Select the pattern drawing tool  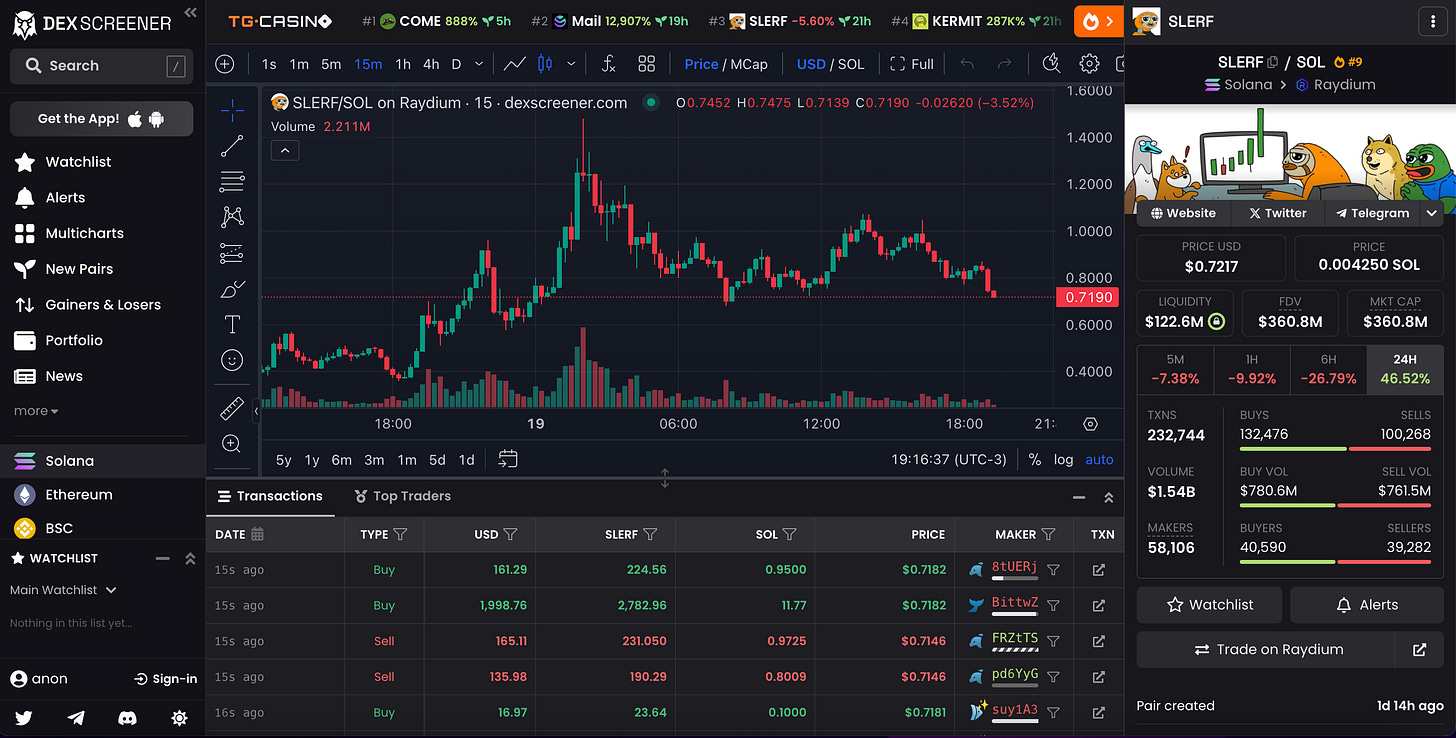pyautogui.click(x=232, y=217)
